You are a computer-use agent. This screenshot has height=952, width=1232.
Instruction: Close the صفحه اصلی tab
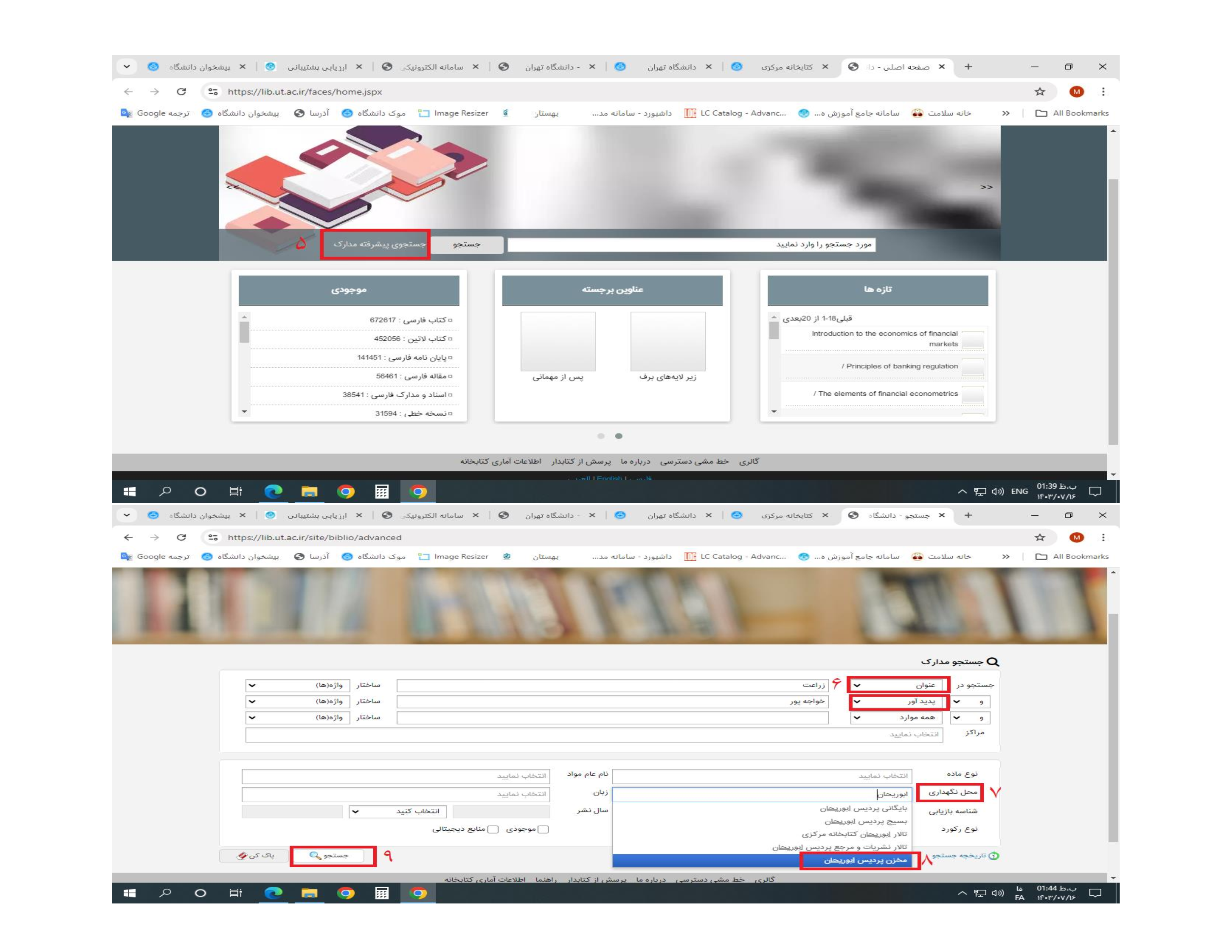(x=942, y=66)
